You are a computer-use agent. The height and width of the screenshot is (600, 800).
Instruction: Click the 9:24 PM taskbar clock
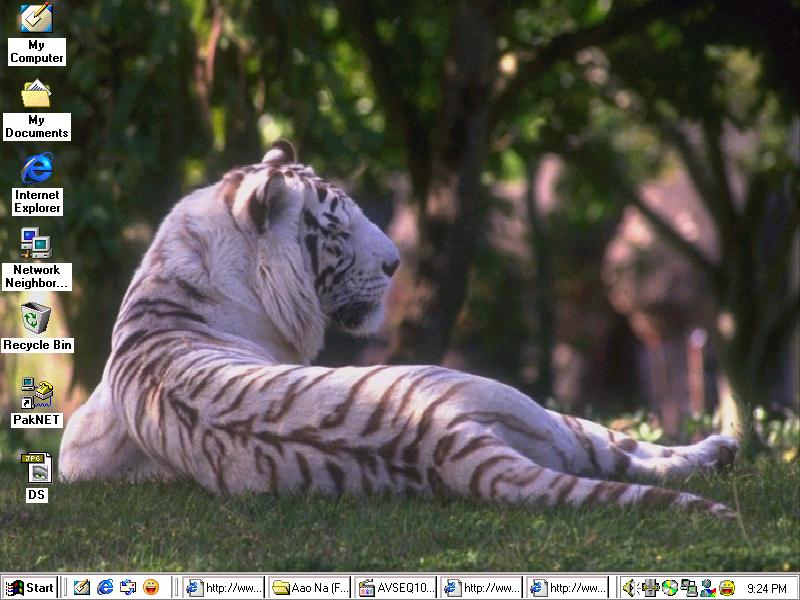point(766,588)
